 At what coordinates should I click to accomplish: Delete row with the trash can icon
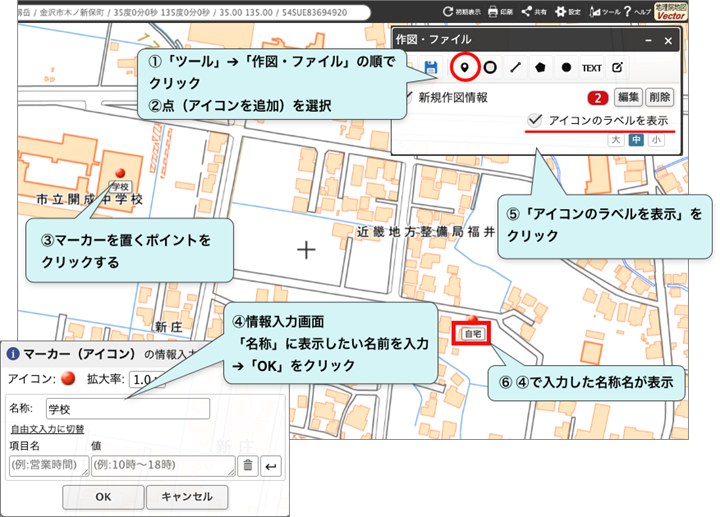(248, 465)
